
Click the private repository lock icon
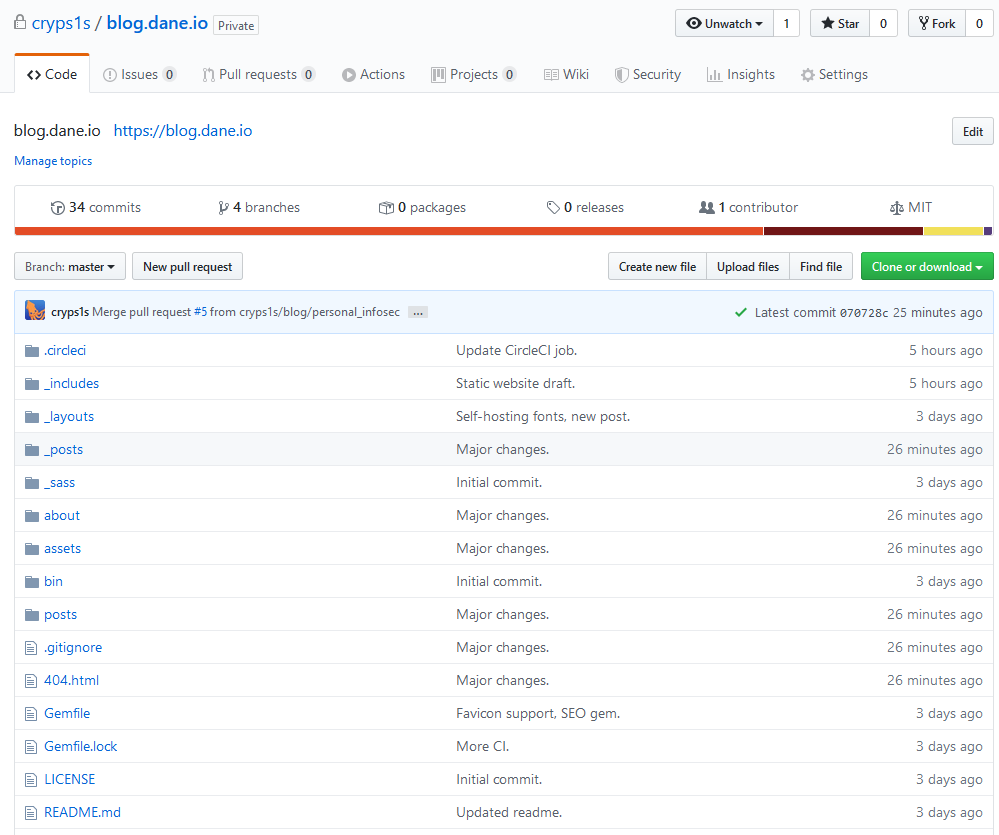20,22
